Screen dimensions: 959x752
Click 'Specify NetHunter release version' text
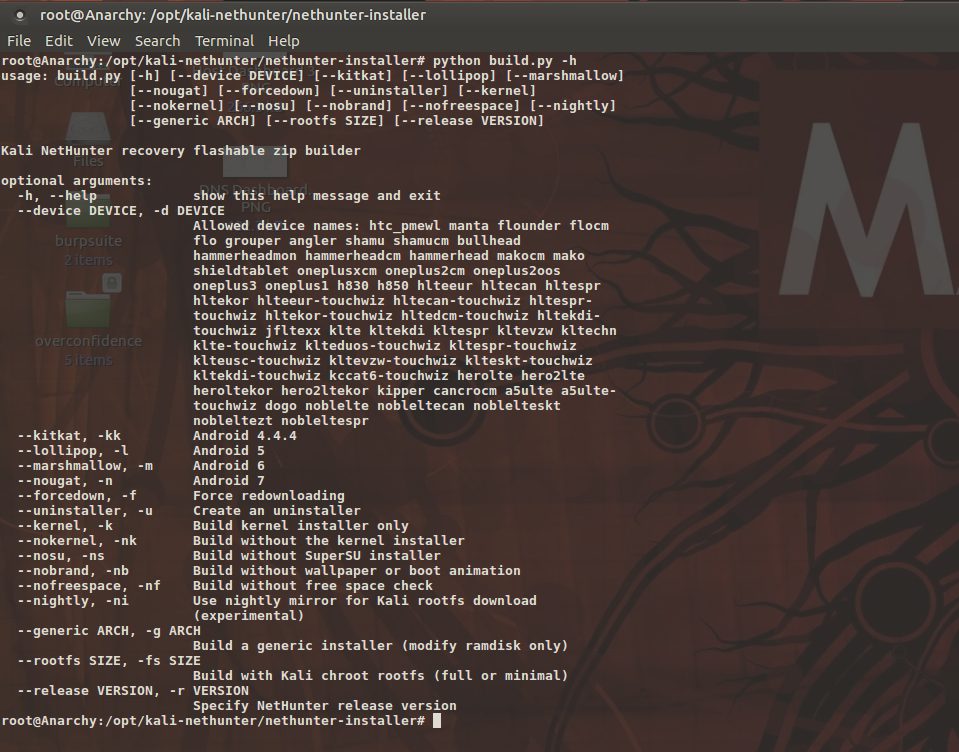324,706
